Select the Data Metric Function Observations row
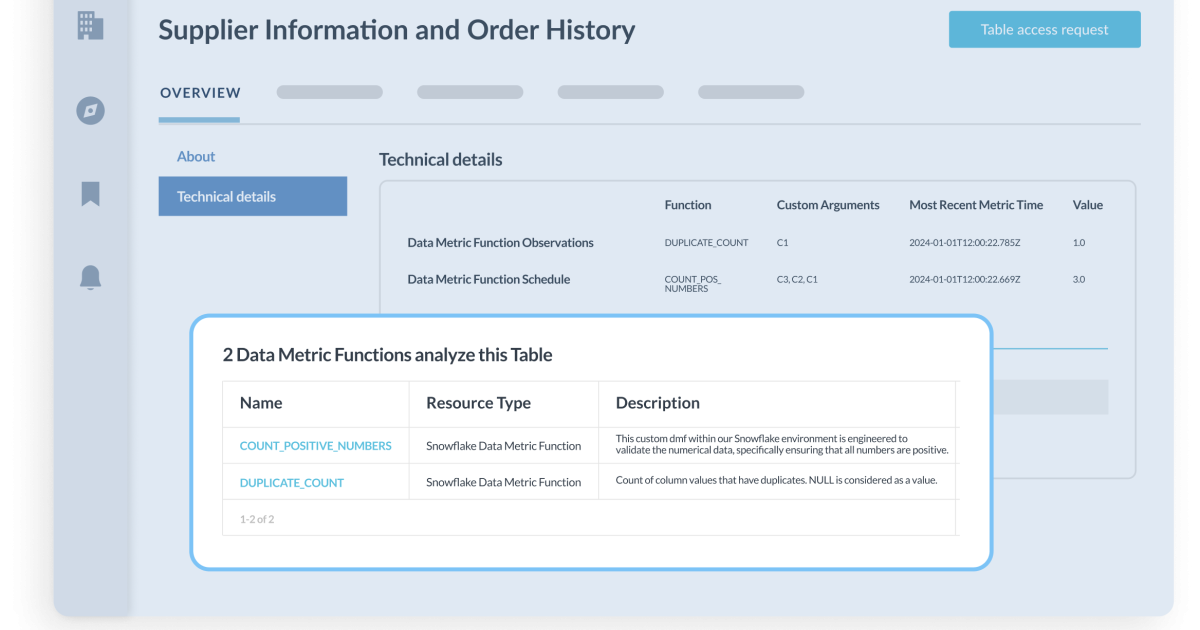 [x=500, y=243]
